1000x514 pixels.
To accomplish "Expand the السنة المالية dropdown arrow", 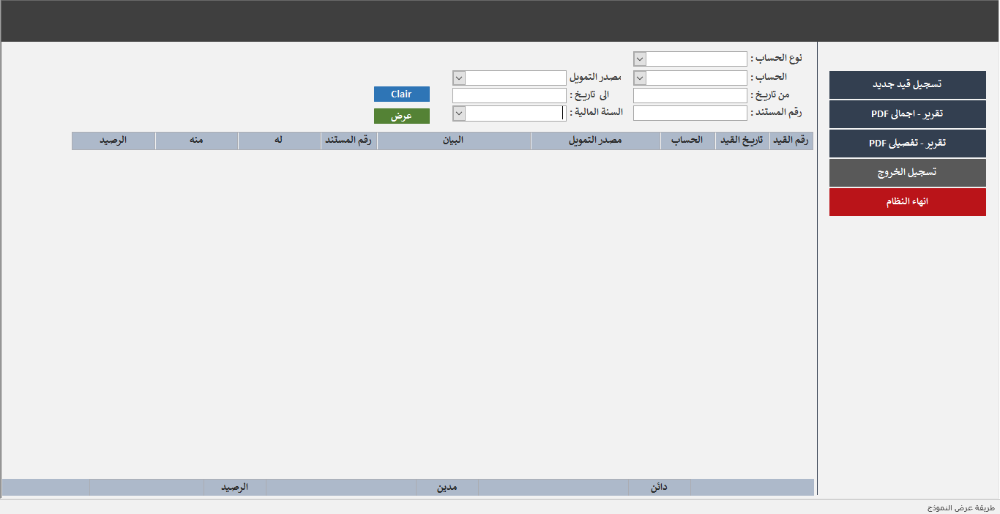I will point(459,114).
